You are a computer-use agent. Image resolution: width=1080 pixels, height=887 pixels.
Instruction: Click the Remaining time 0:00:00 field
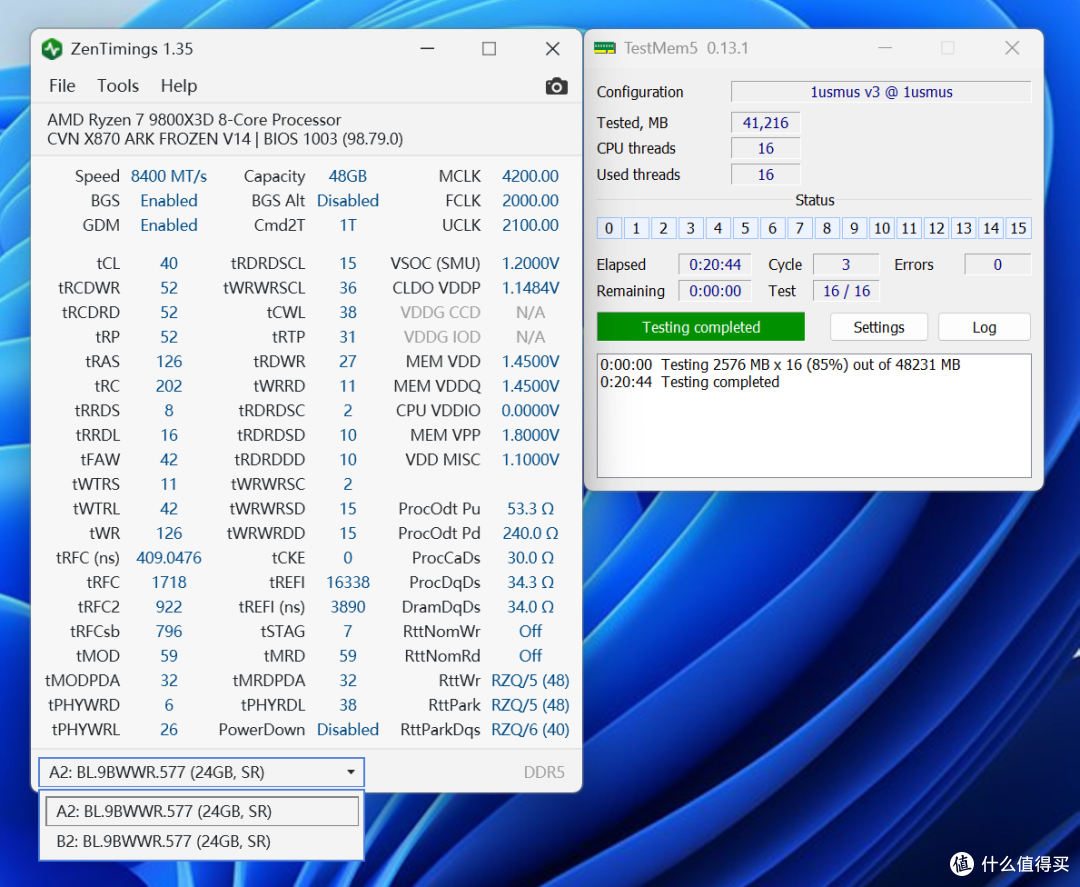(715, 291)
